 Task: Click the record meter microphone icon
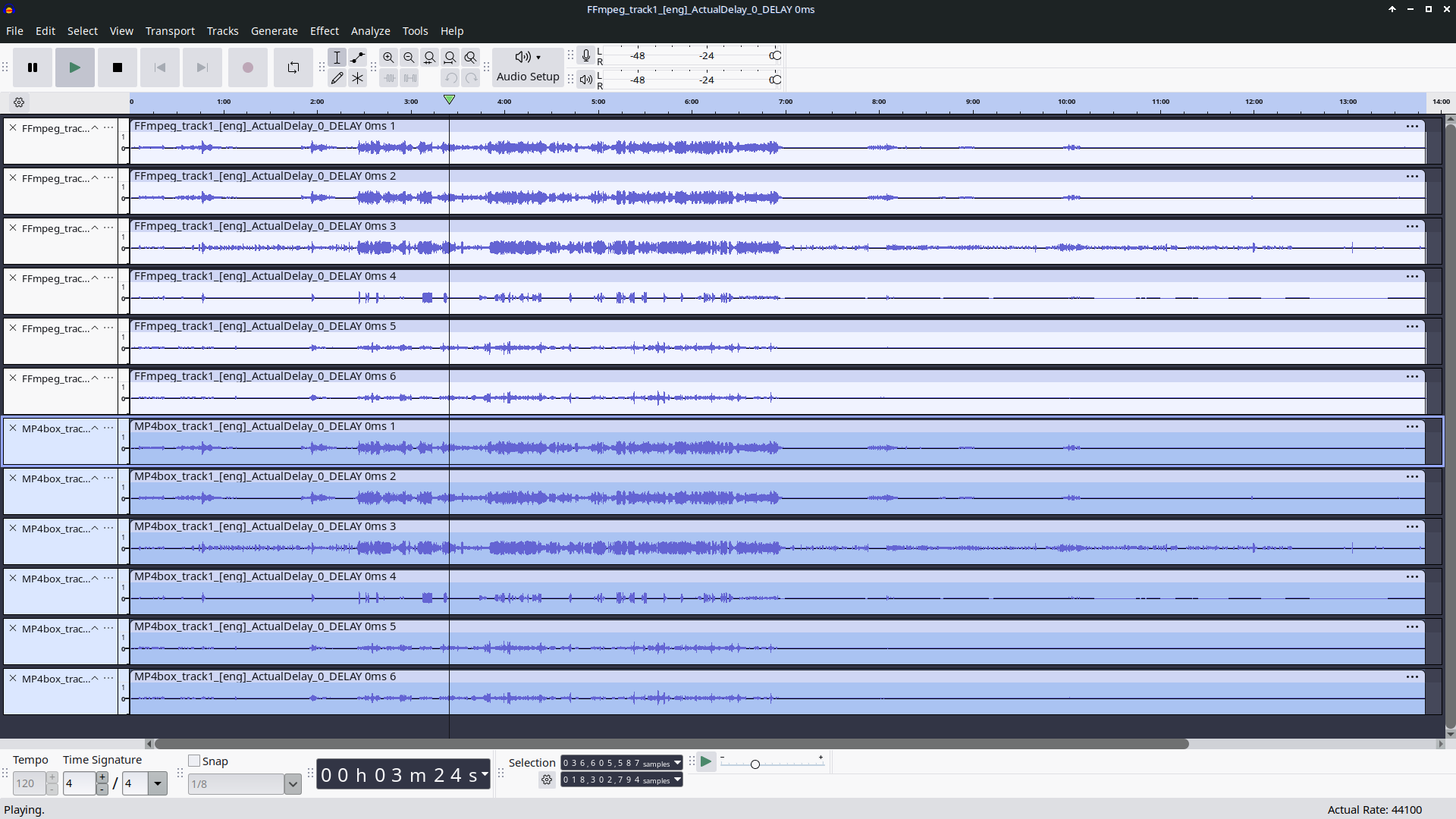click(585, 56)
